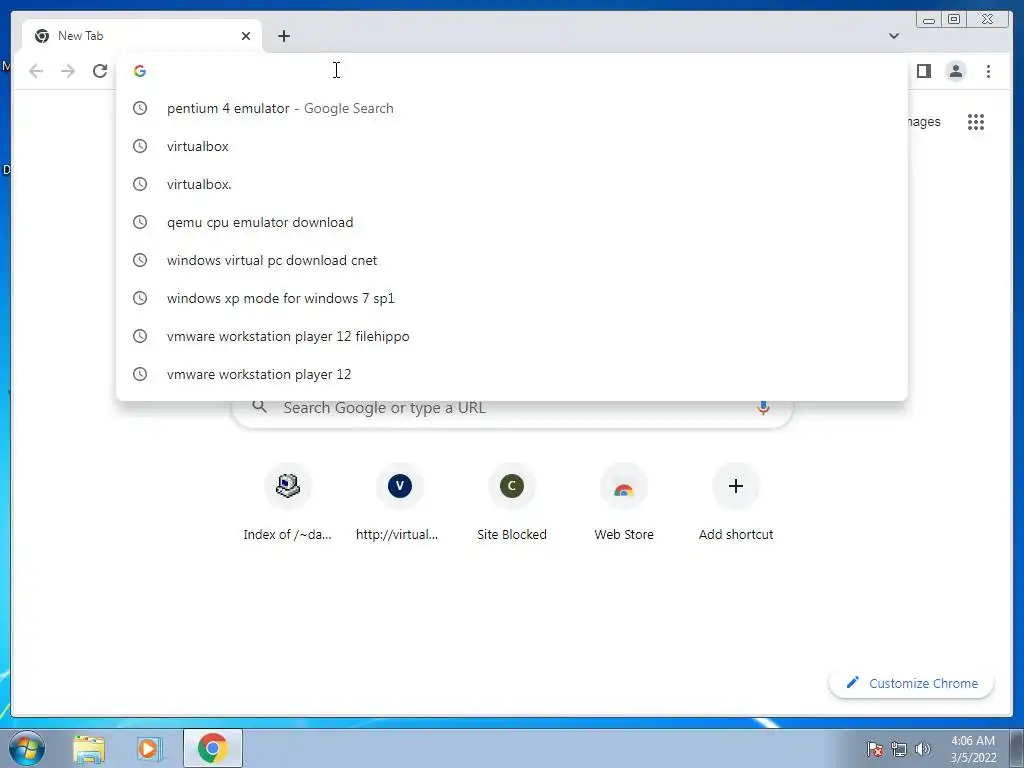Screen dimensions: 1024x768
Task: Open the Site Blocked shortcut tile
Action: point(511,503)
